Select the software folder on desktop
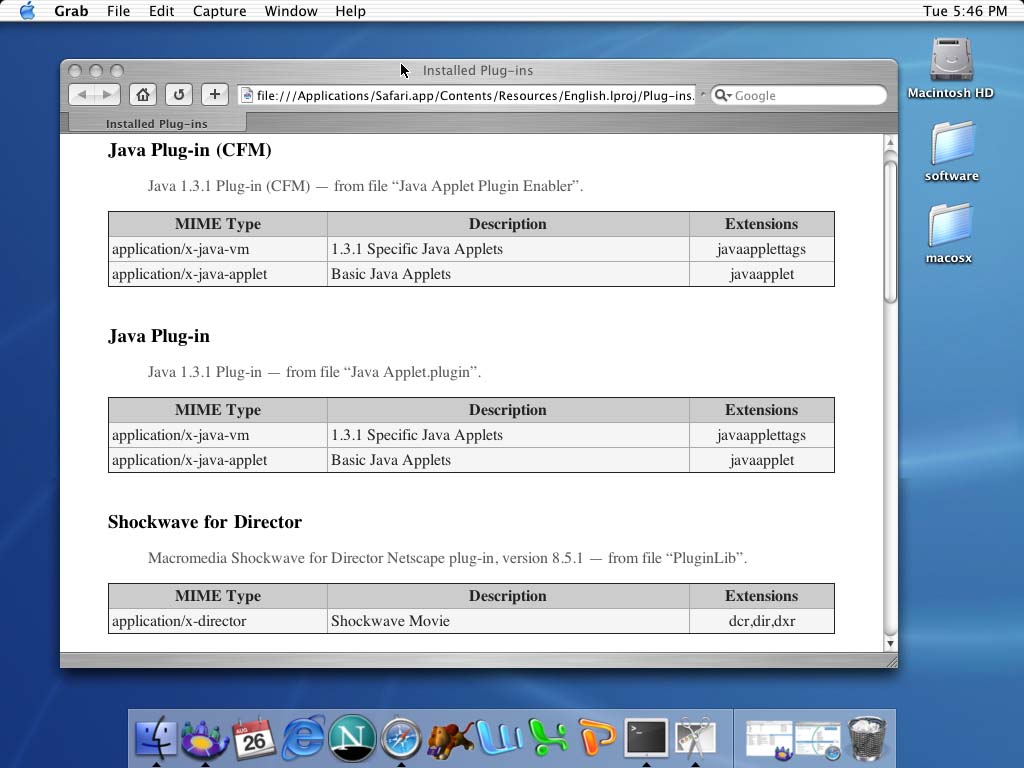Viewport: 1024px width, 768px height. click(x=951, y=150)
